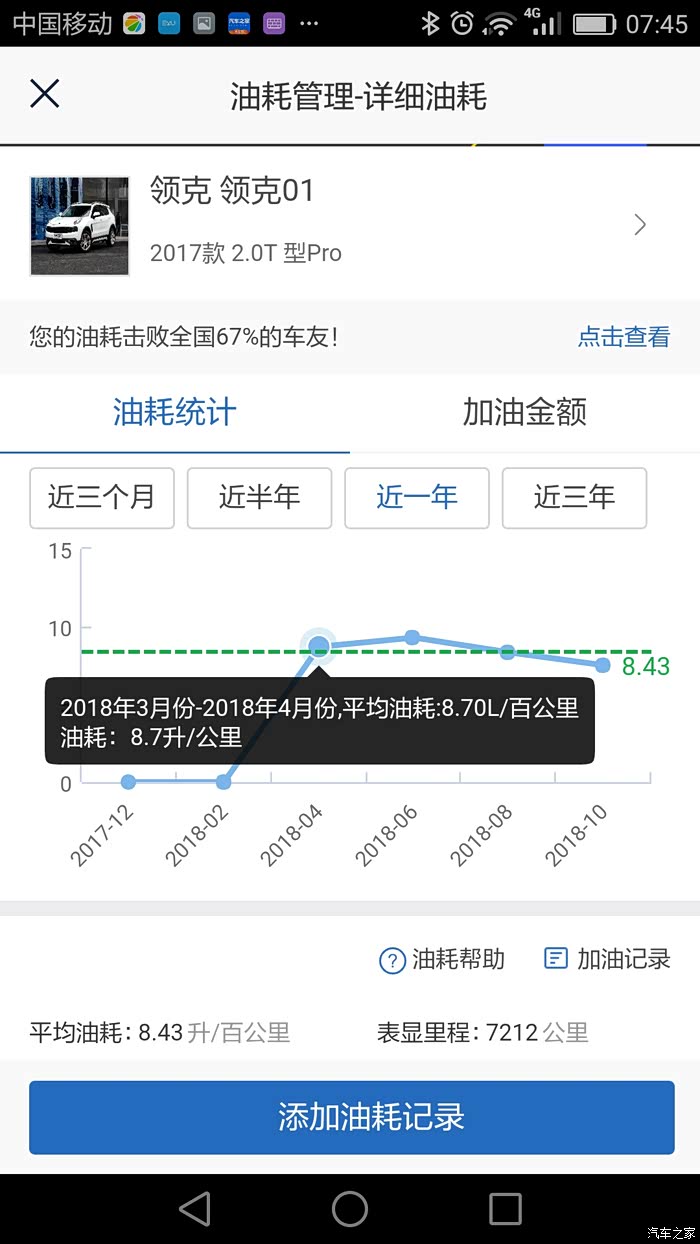700x1244 pixels.
Task: Tap the keyboard notification icon
Action: (274, 23)
